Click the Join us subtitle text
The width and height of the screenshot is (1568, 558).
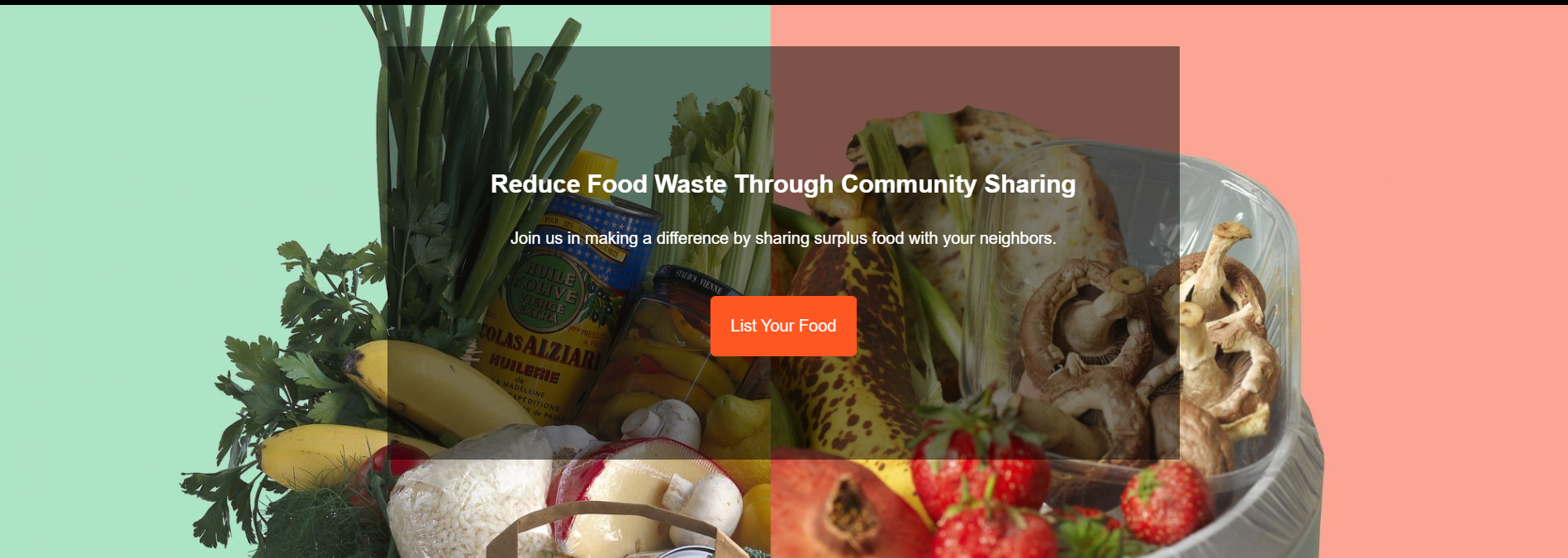click(x=783, y=238)
